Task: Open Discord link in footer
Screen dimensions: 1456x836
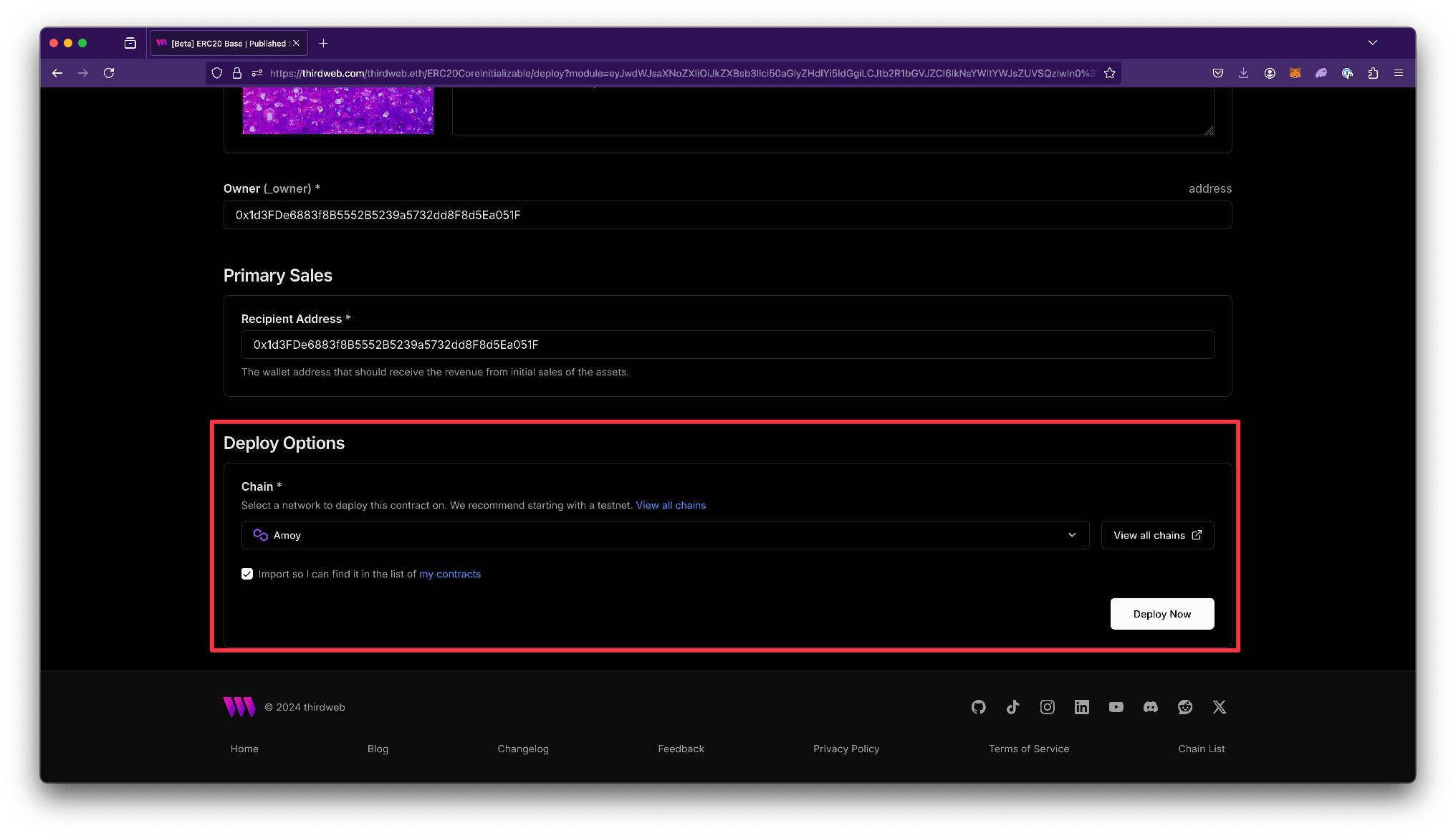Action: point(1150,707)
